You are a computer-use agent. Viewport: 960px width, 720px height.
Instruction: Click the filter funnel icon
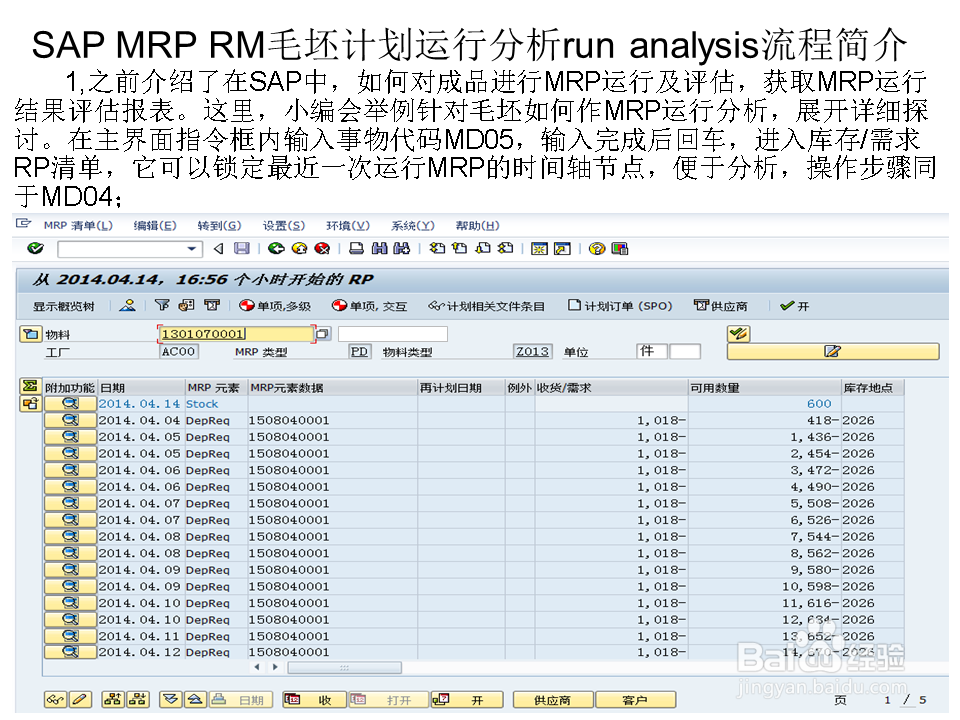tap(162, 305)
